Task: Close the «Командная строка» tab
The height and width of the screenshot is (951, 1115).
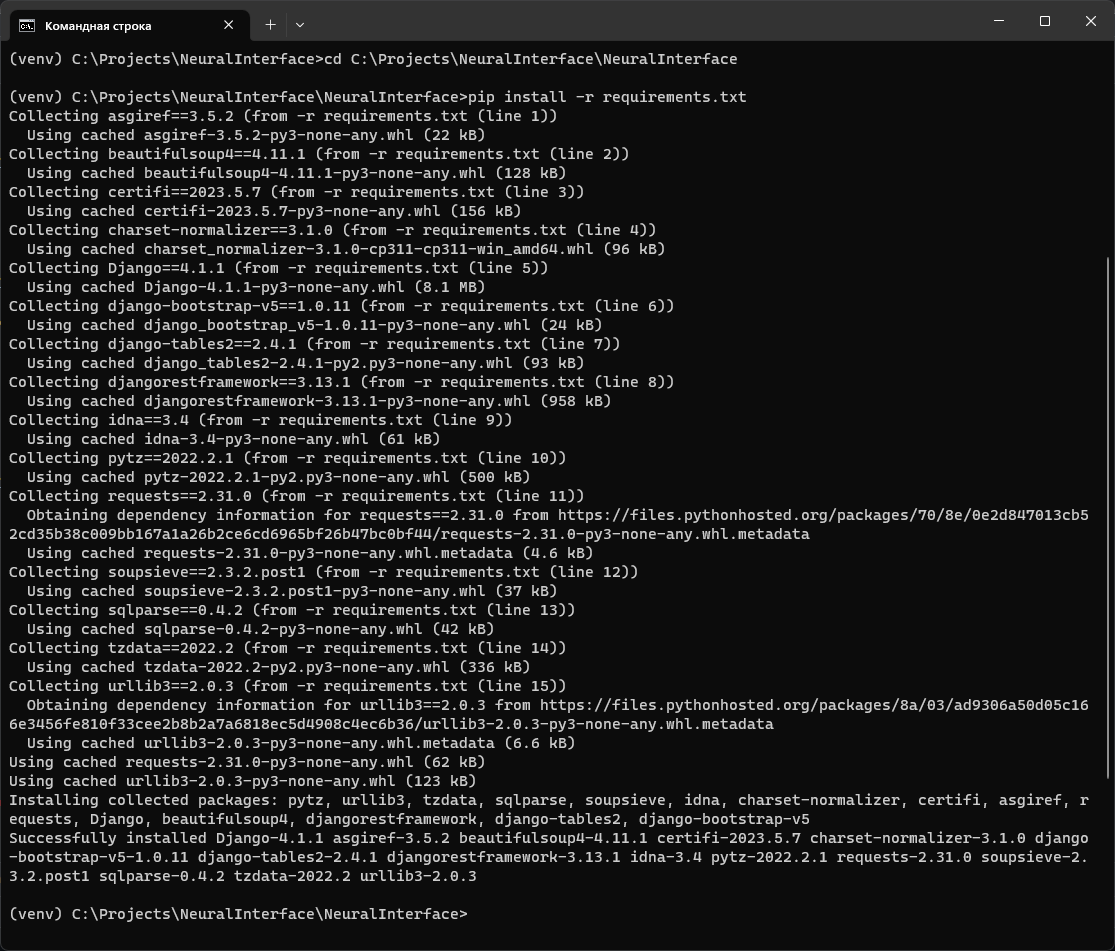Action: 228,24
